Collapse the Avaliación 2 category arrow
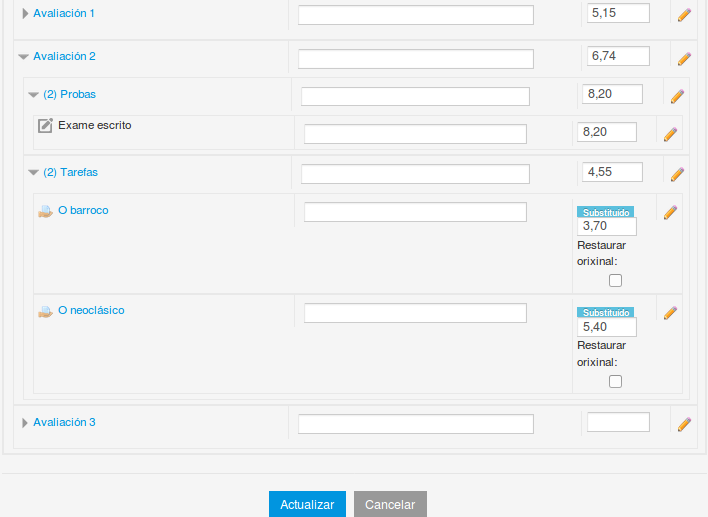The height and width of the screenshot is (517, 708). pyautogui.click(x=24, y=57)
